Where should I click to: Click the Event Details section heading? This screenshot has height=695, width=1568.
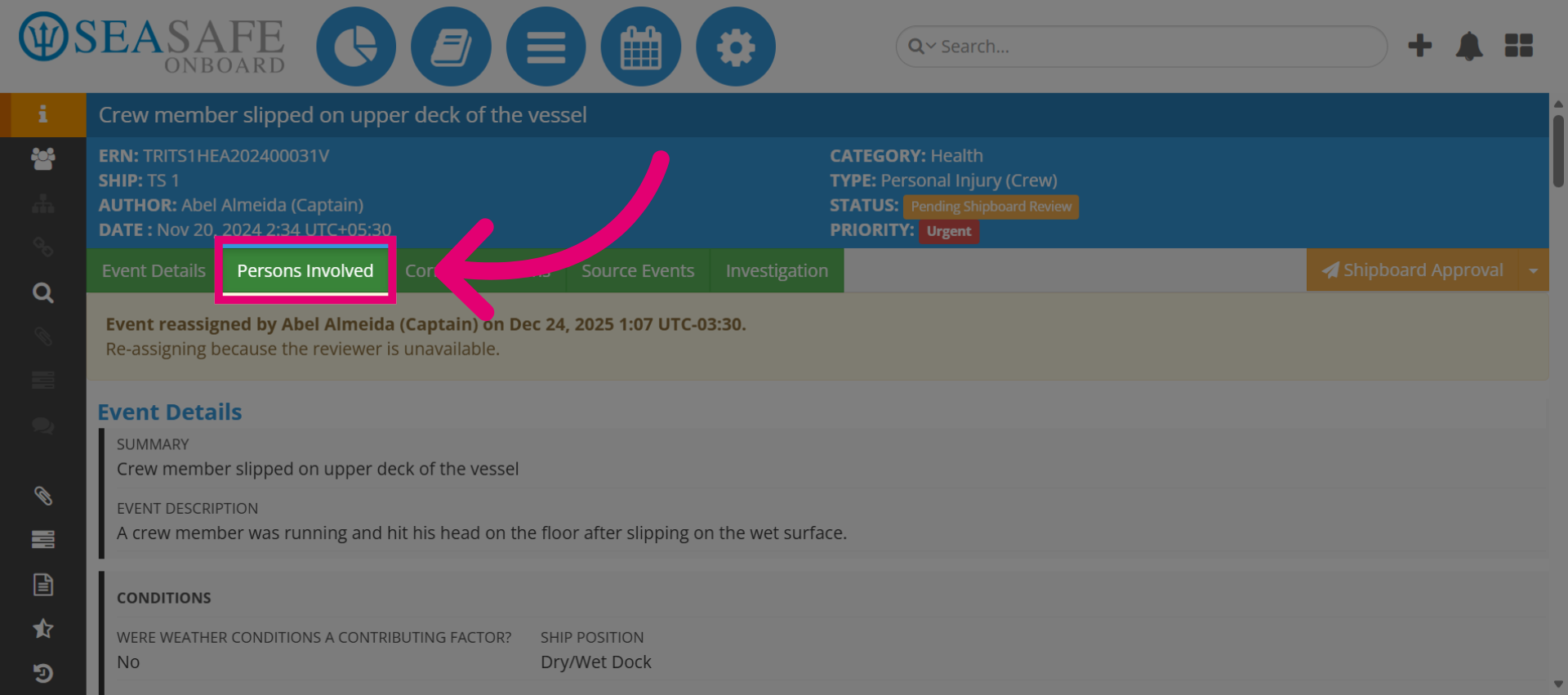[x=170, y=412]
